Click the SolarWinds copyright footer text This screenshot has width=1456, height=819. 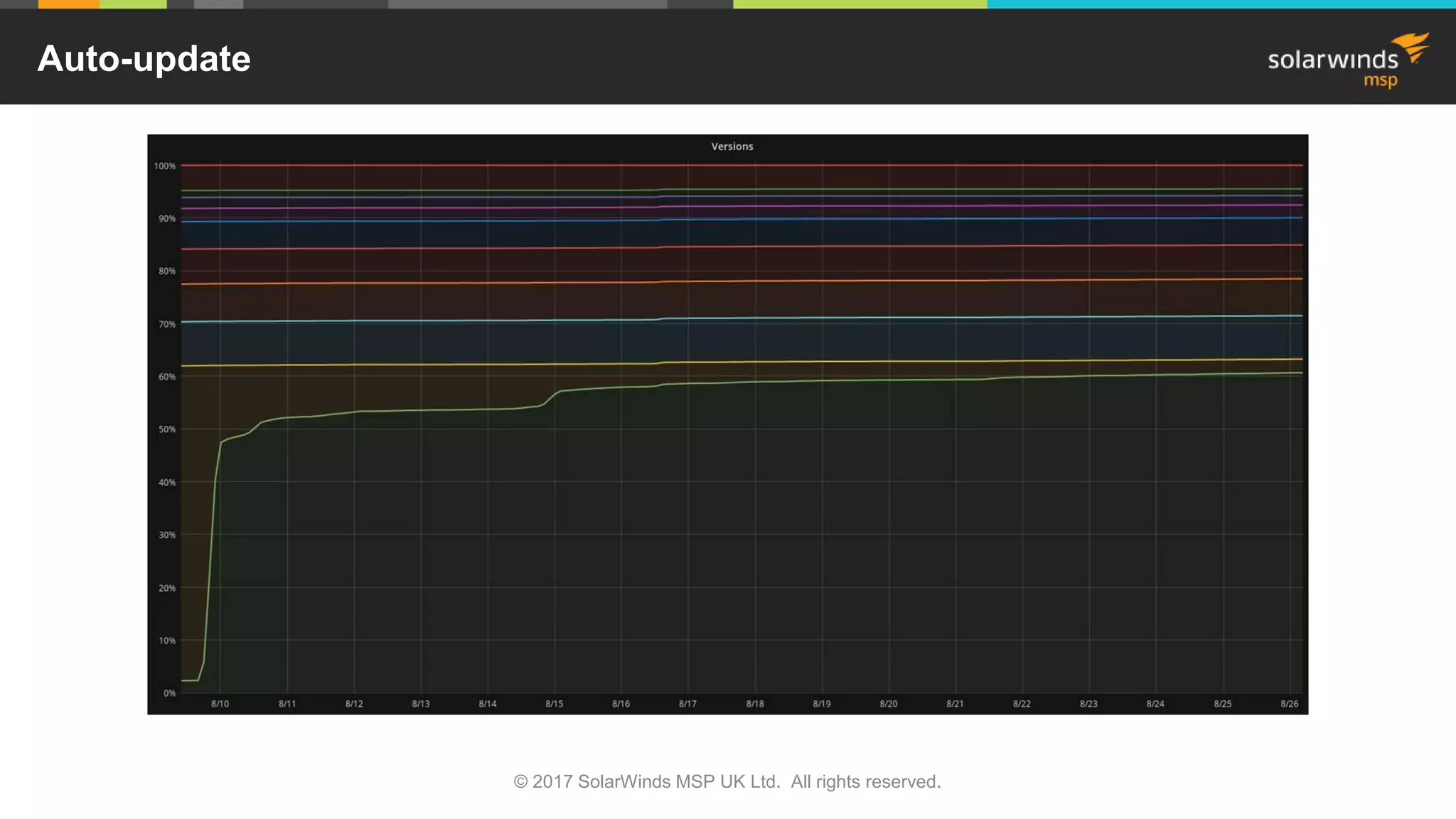(727, 781)
